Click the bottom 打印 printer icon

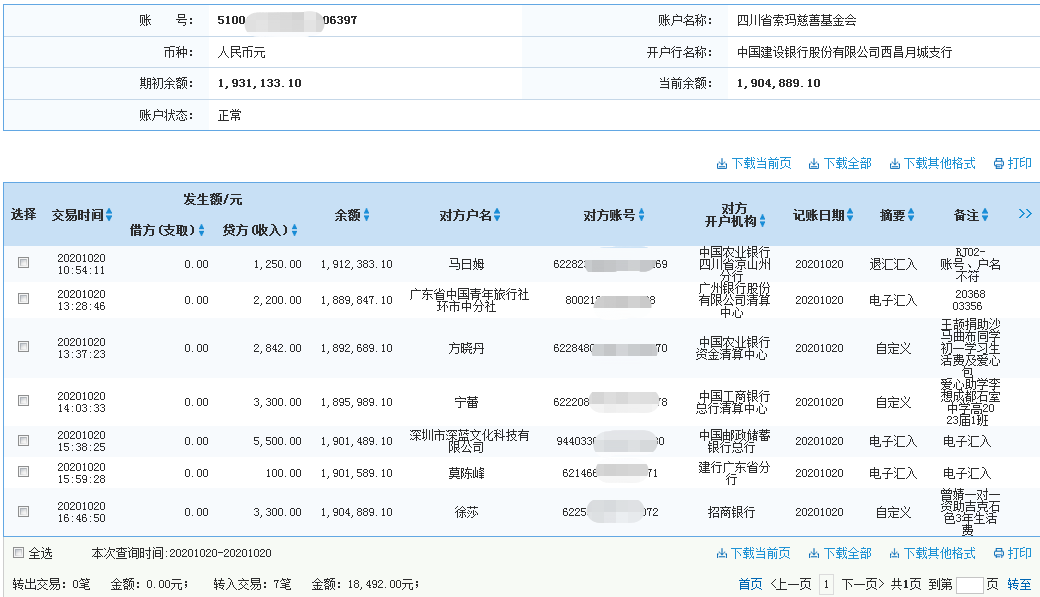[999, 552]
